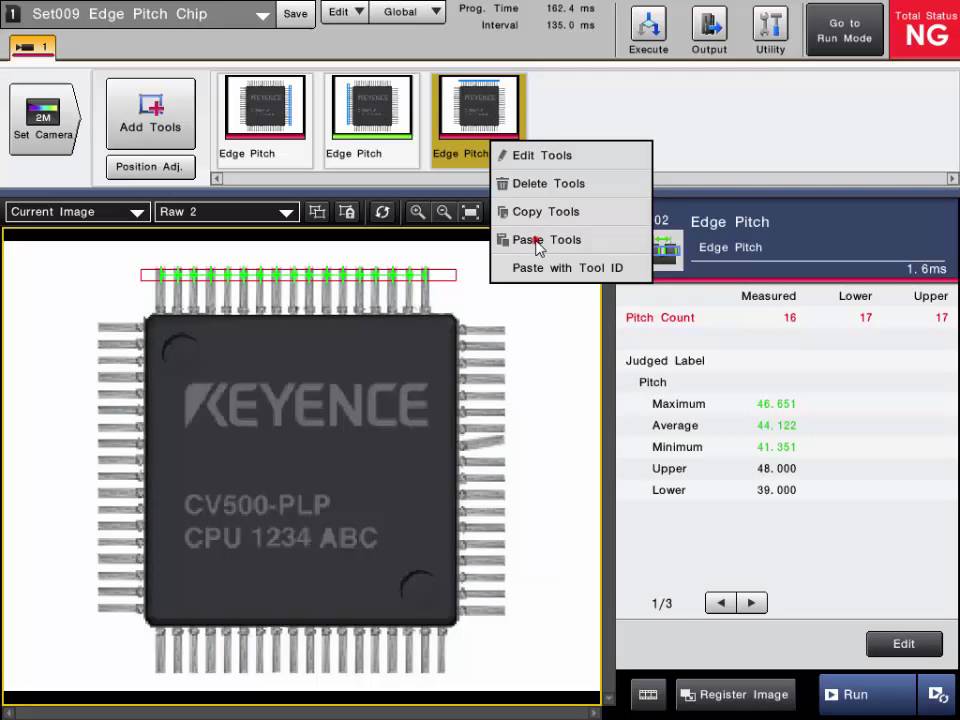The image size is (960, 720).
Task: Go to next results page arrow
Action: [751, 603]
